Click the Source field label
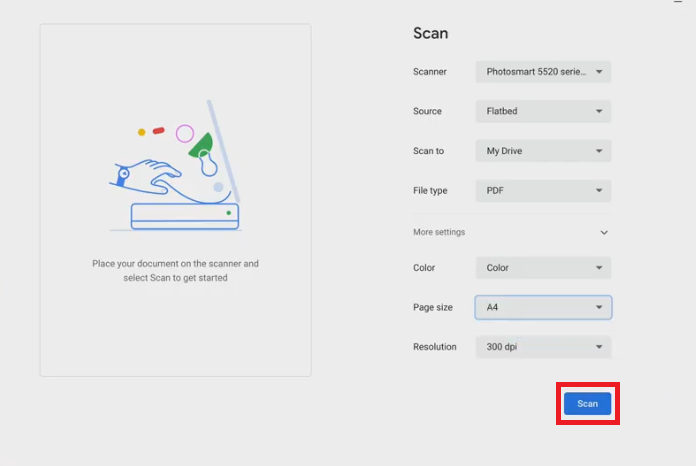The image size is (696, 466). 427,111
